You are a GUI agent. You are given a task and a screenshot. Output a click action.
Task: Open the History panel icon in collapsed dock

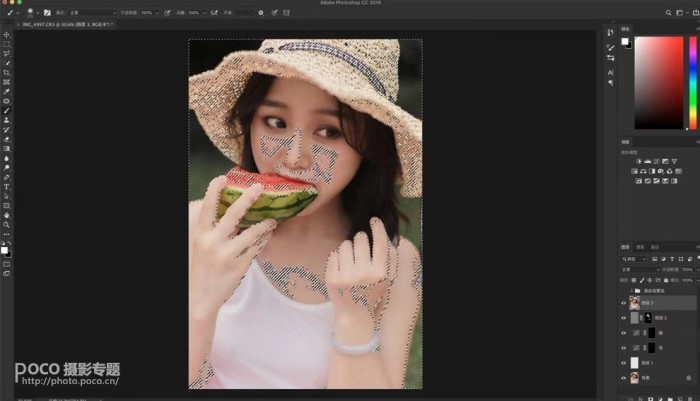click(x=610, y=32)
